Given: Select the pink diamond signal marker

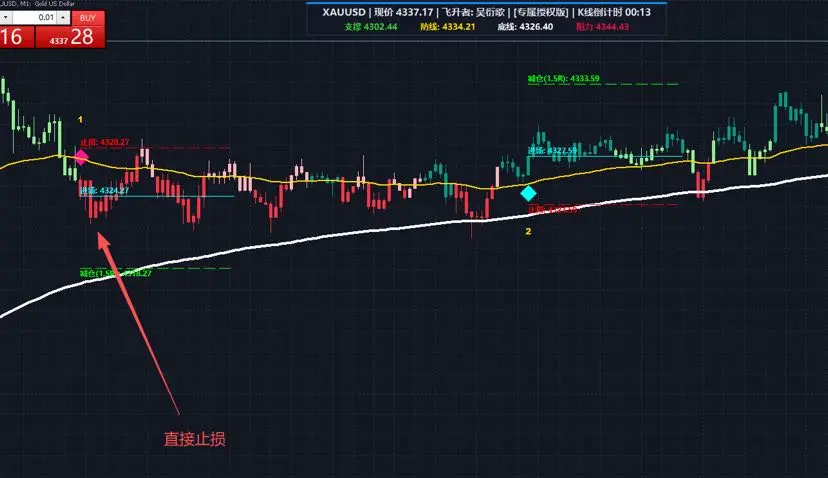Looking at the screenshot, I should click(81, 157).
